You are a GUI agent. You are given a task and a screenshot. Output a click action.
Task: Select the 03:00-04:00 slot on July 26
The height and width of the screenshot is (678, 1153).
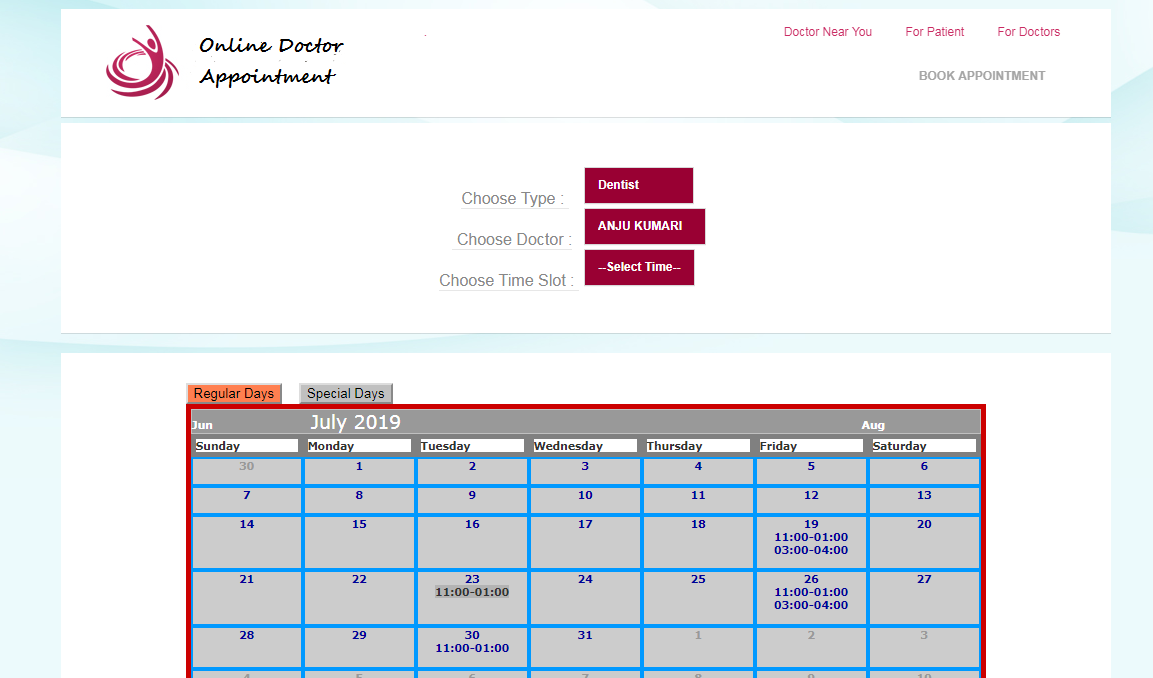coord(811,605)
